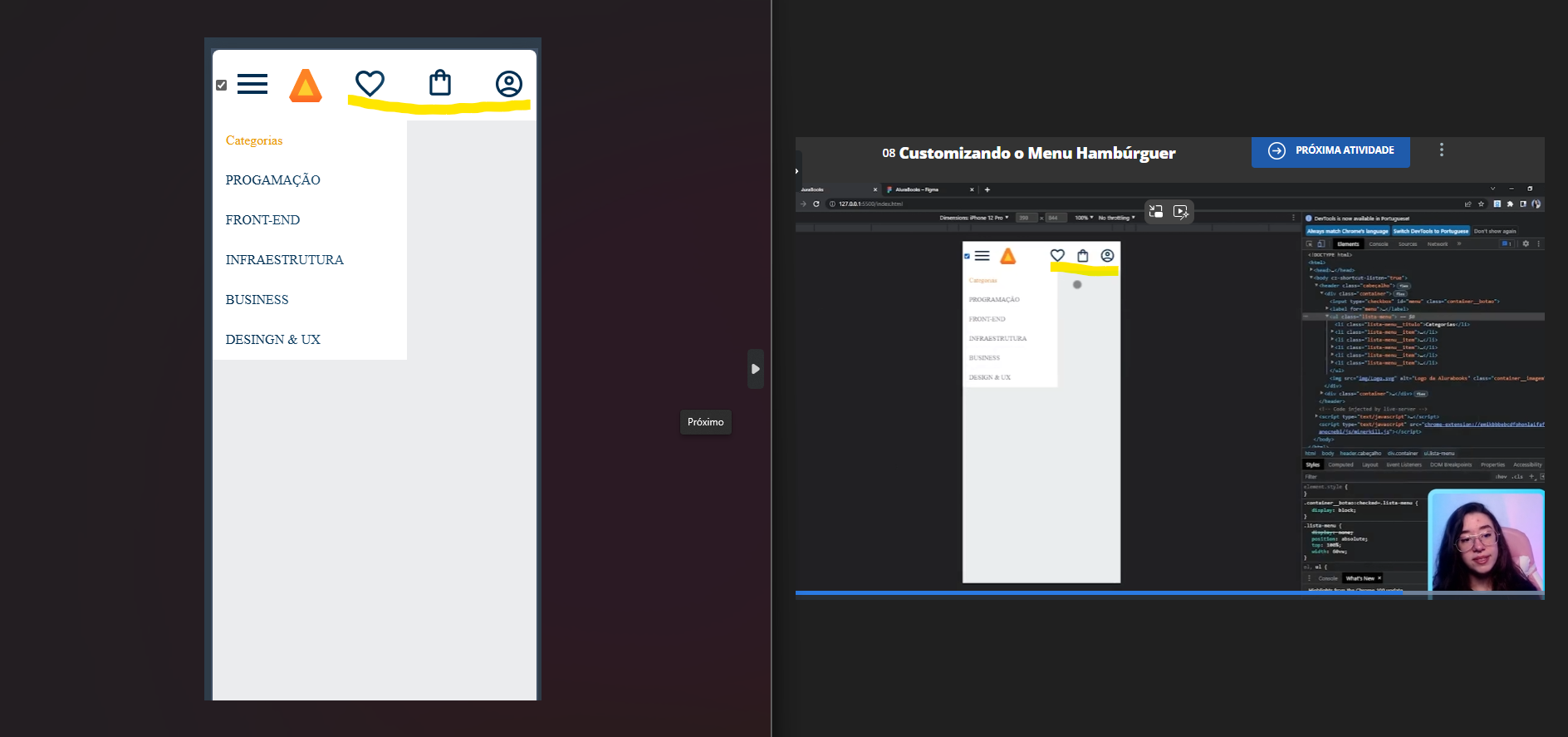Click the PRÓXIMA ATIVIDADE button
Image resolution: width=1568 pixels, height=737 pixels.
[1330, 151]
